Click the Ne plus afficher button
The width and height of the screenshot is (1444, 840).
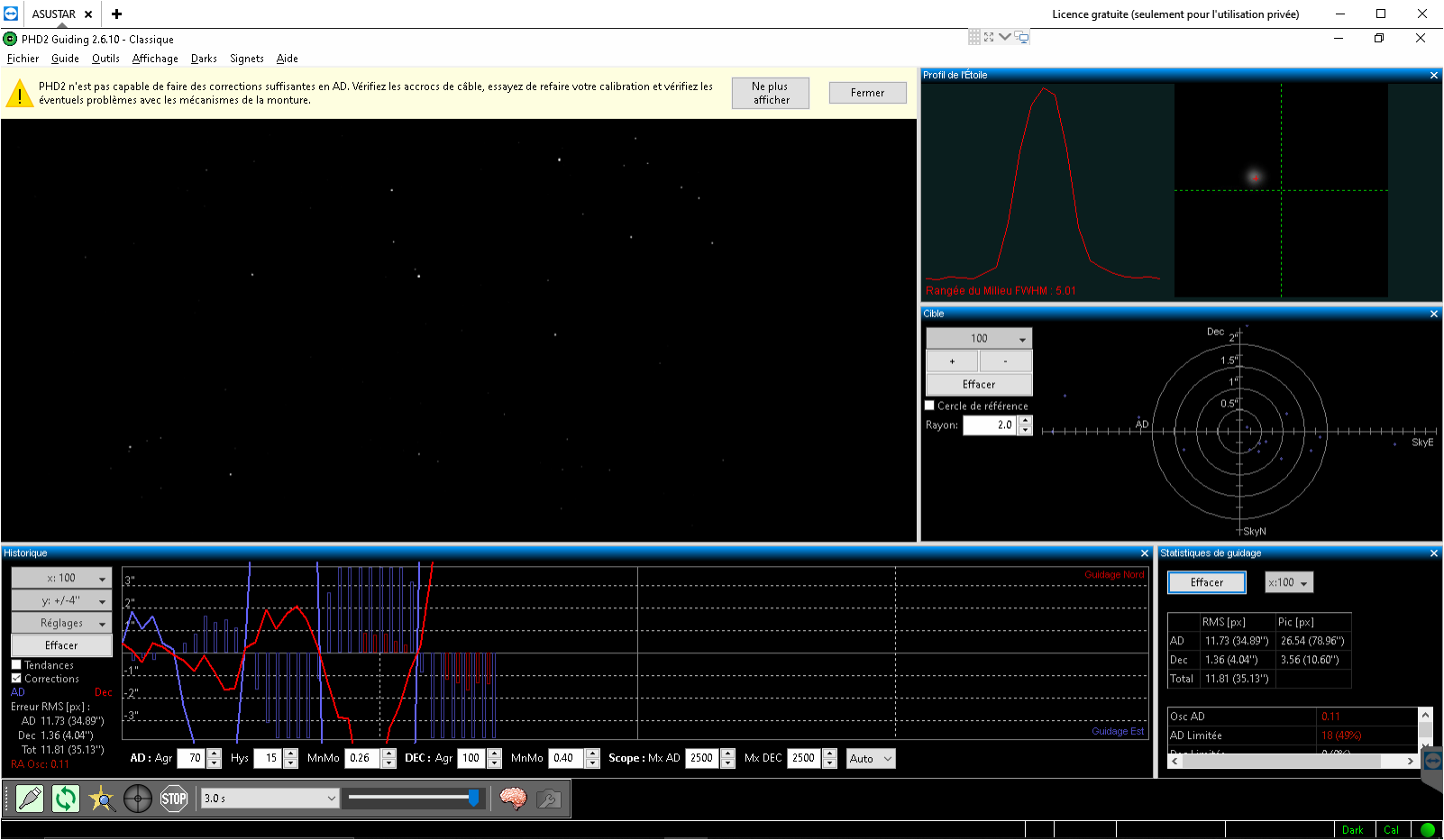coord(771,93)
